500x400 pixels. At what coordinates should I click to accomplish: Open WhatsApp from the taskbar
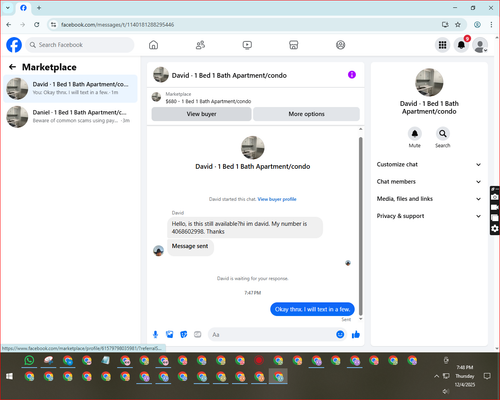(29, 361)
